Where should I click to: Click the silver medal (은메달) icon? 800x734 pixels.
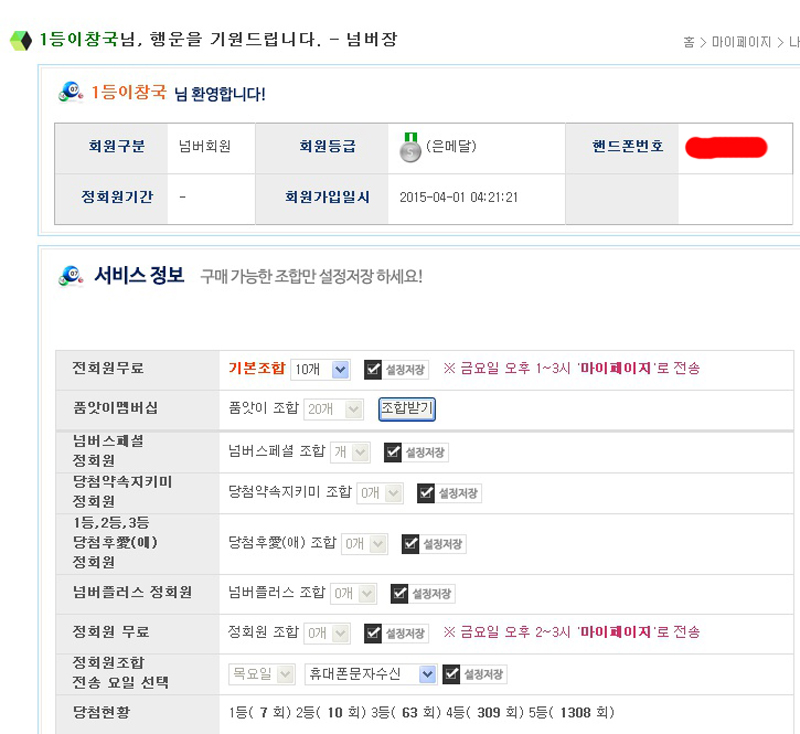click(410, 147)
